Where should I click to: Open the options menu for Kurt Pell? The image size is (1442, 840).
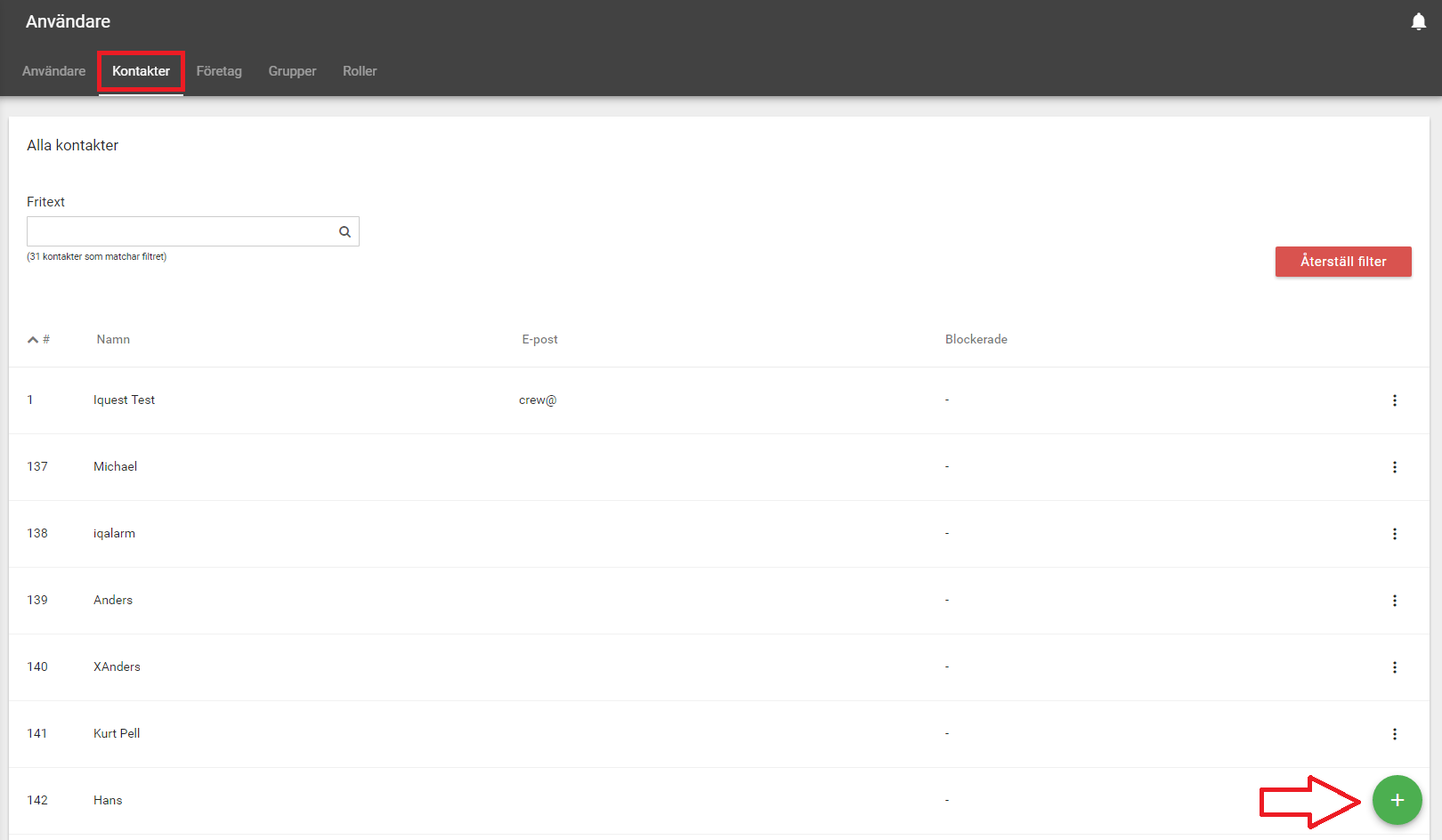[x=1395, y=734]
